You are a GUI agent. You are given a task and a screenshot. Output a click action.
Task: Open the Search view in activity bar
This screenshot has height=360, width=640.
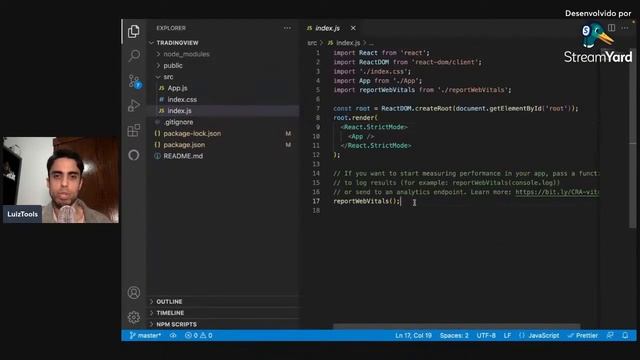[134, 56]
